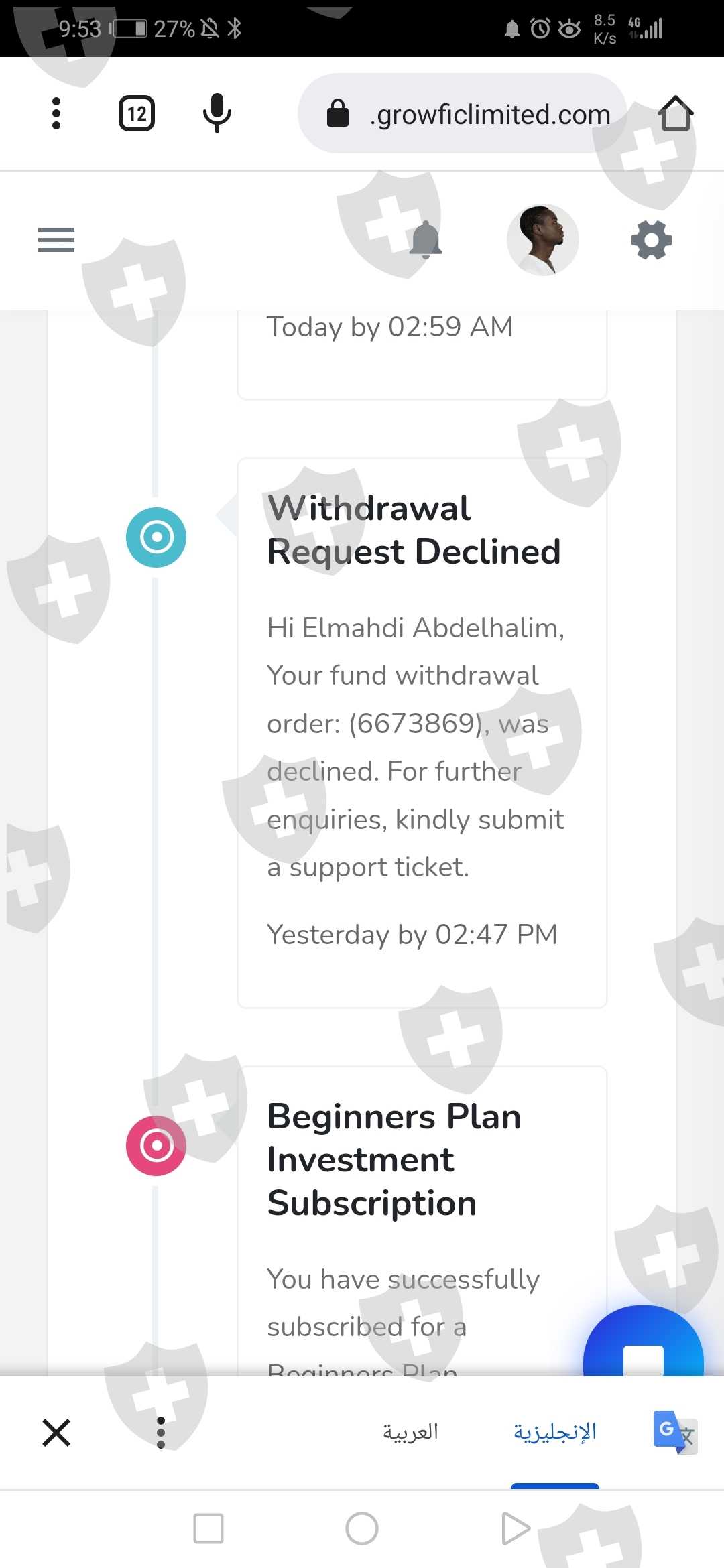The width and height of the screenshot is (724, 1568).
Task: Open the browser three-dot menu
Action: 56,113
